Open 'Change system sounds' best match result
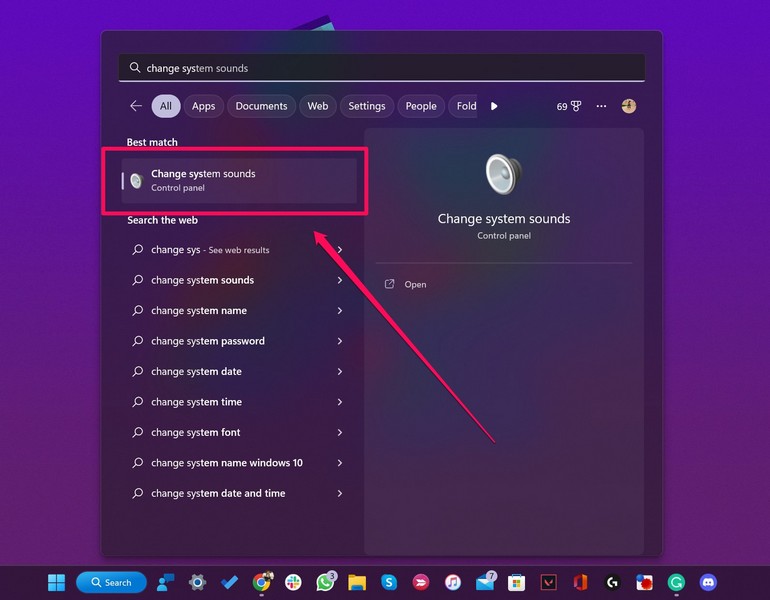Image resolution: width=770 pixels, height=600 pixels. (x=239, y=180)
